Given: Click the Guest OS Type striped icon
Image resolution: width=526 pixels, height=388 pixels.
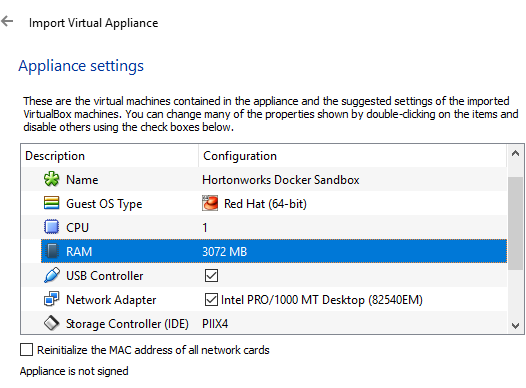Looking at the screenshot, I should pyautogui.click(x=52, y=203).
